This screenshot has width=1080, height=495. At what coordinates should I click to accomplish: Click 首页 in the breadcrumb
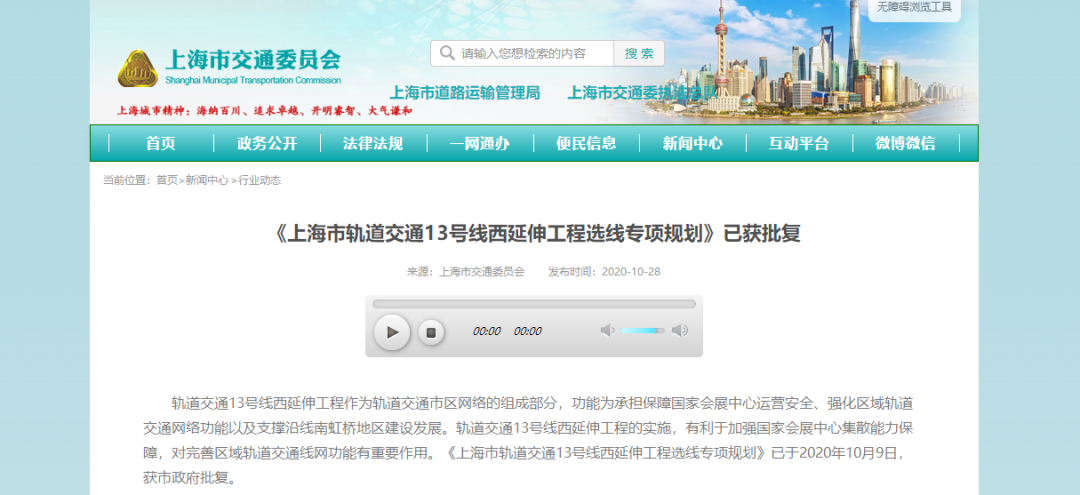[x=167, y=180]
